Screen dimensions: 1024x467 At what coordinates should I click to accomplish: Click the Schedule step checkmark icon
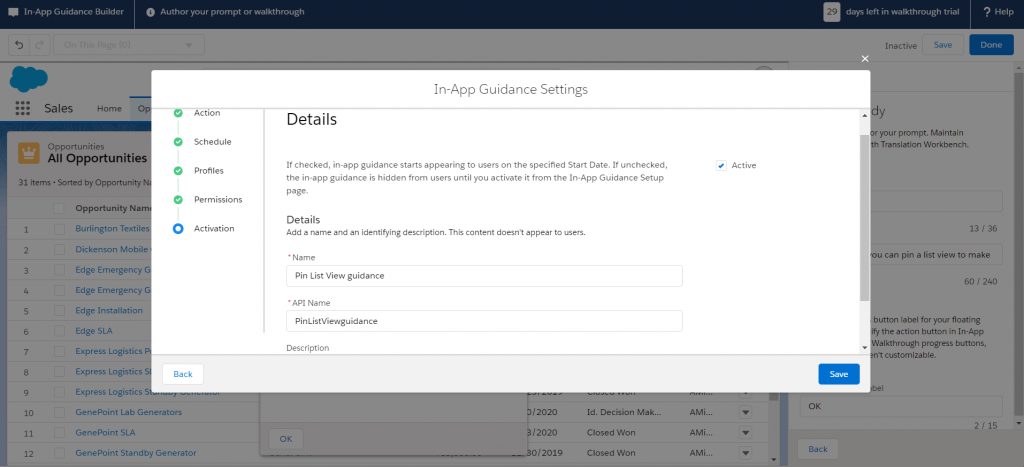tap(178, 142)
